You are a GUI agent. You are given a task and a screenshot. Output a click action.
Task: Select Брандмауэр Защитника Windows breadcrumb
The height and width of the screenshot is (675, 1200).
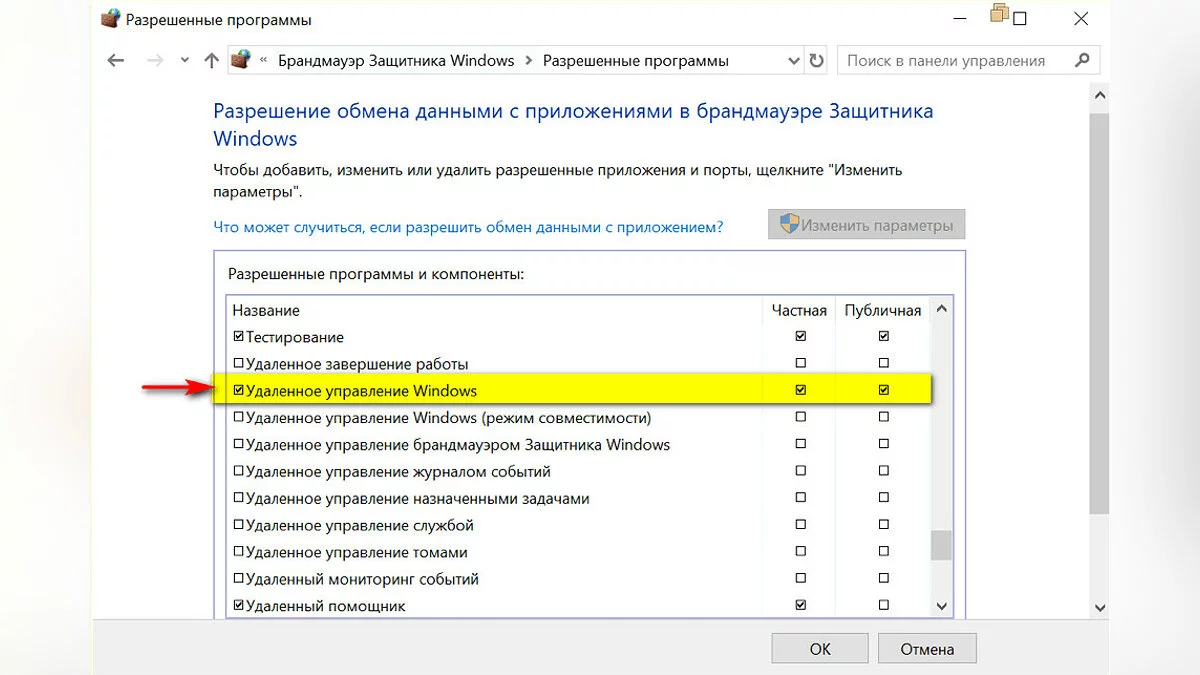tap(396, 60)
